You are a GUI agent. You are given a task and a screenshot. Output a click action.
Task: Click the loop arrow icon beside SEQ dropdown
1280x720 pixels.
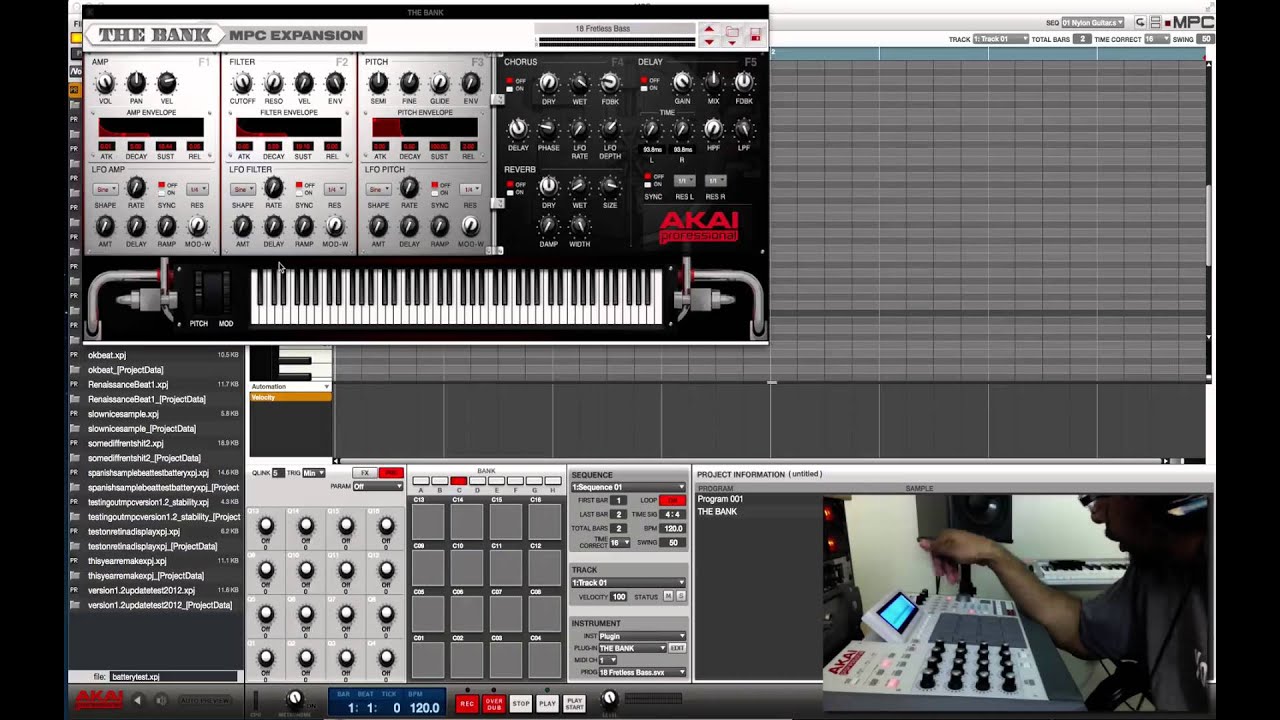point(1140,22)
